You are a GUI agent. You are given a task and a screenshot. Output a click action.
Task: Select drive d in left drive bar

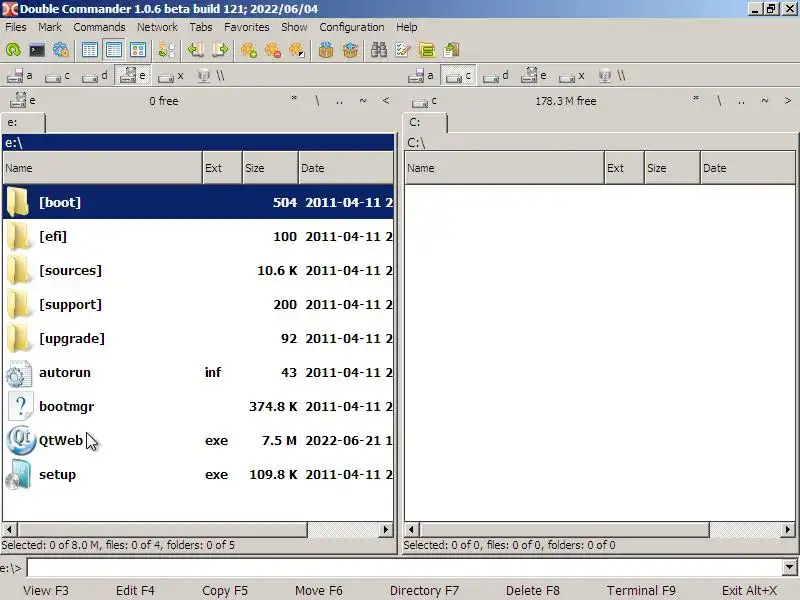(95, 76)
